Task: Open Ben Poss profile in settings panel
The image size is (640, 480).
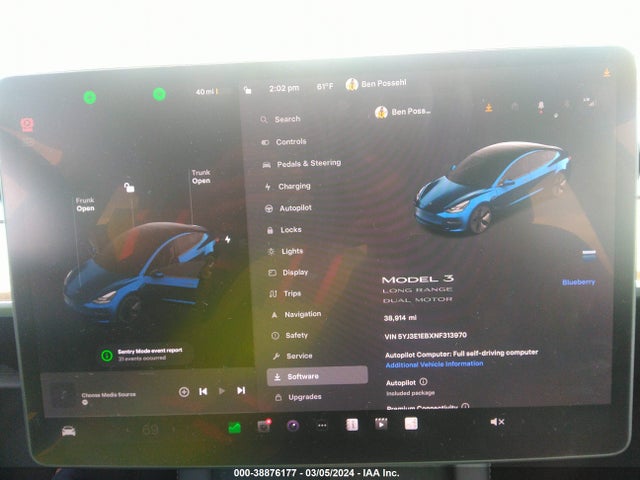Action: tap(402, 111)
